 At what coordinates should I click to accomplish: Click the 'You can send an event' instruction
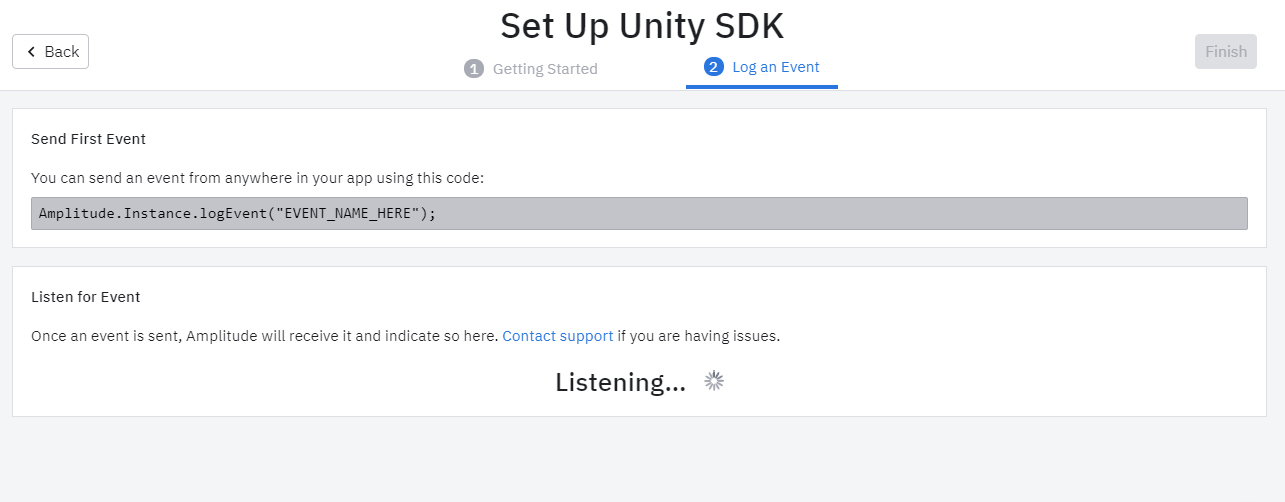click(x=257, y=178)
